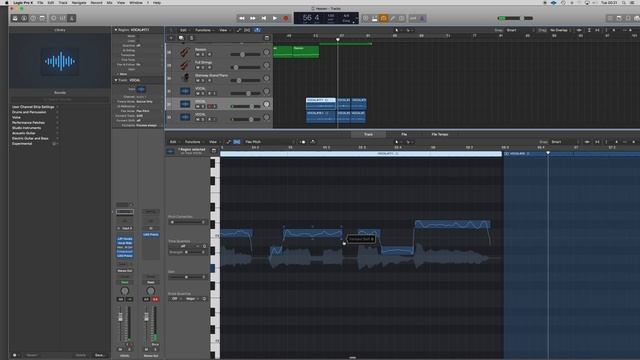This screenshot has height=360, width=640.
Task: Click the Bassoon track pan knob
Action: (267, 52)
